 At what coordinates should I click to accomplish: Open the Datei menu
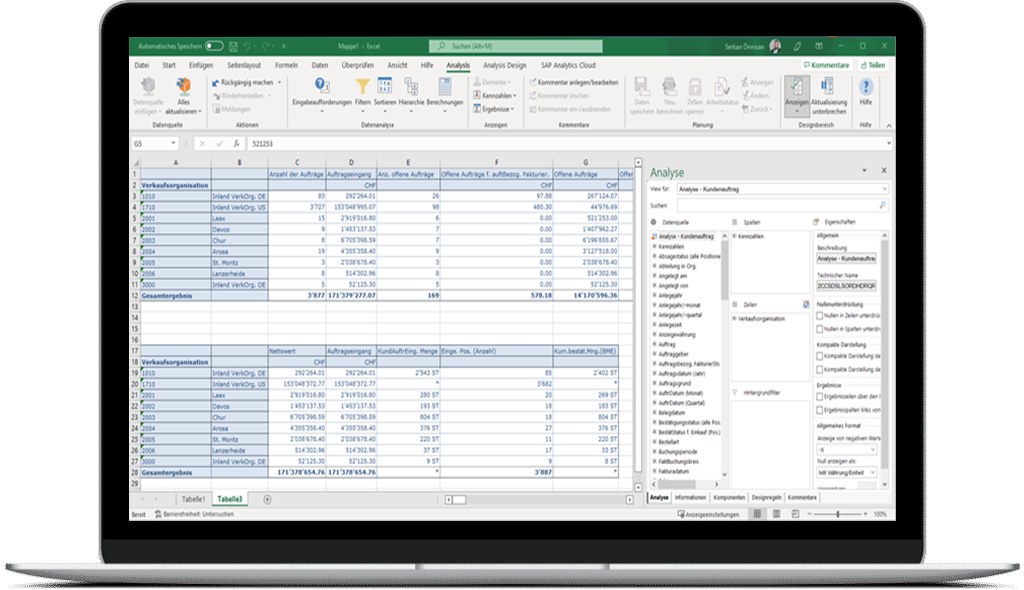[x=142, y=65]
